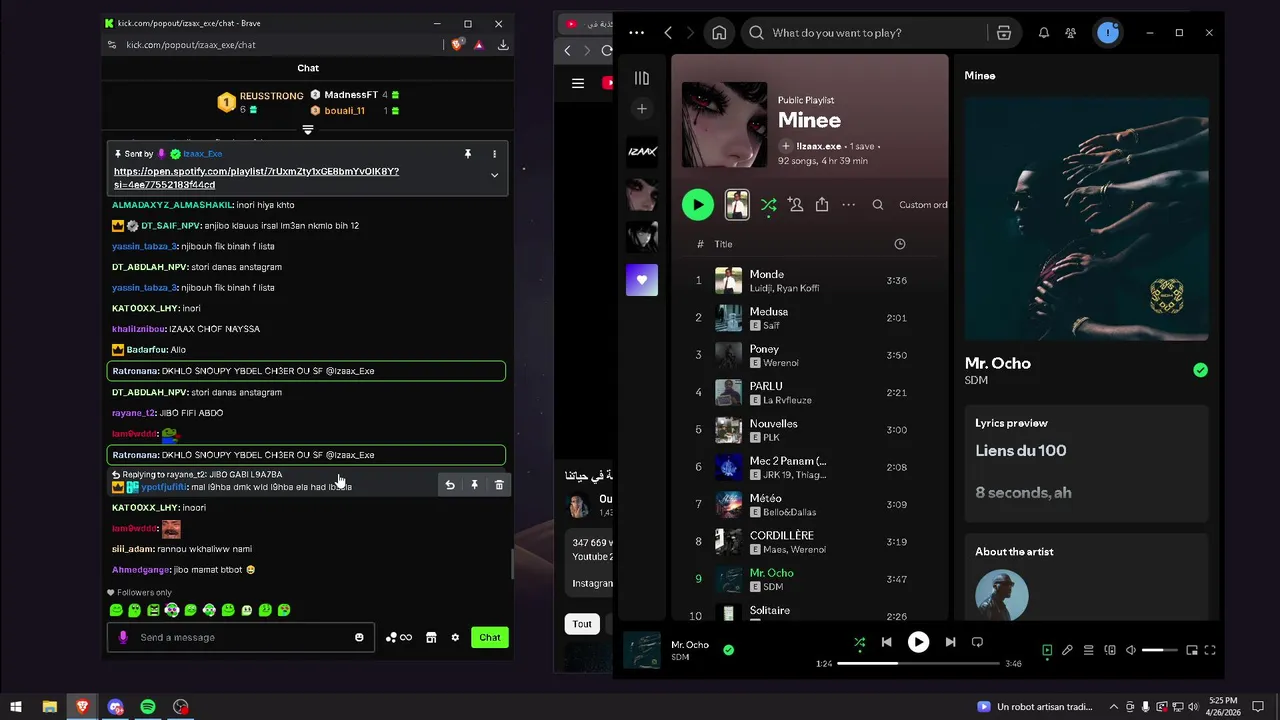Go back with Spotify's left arrow
1280x720 pixels.
668,33
